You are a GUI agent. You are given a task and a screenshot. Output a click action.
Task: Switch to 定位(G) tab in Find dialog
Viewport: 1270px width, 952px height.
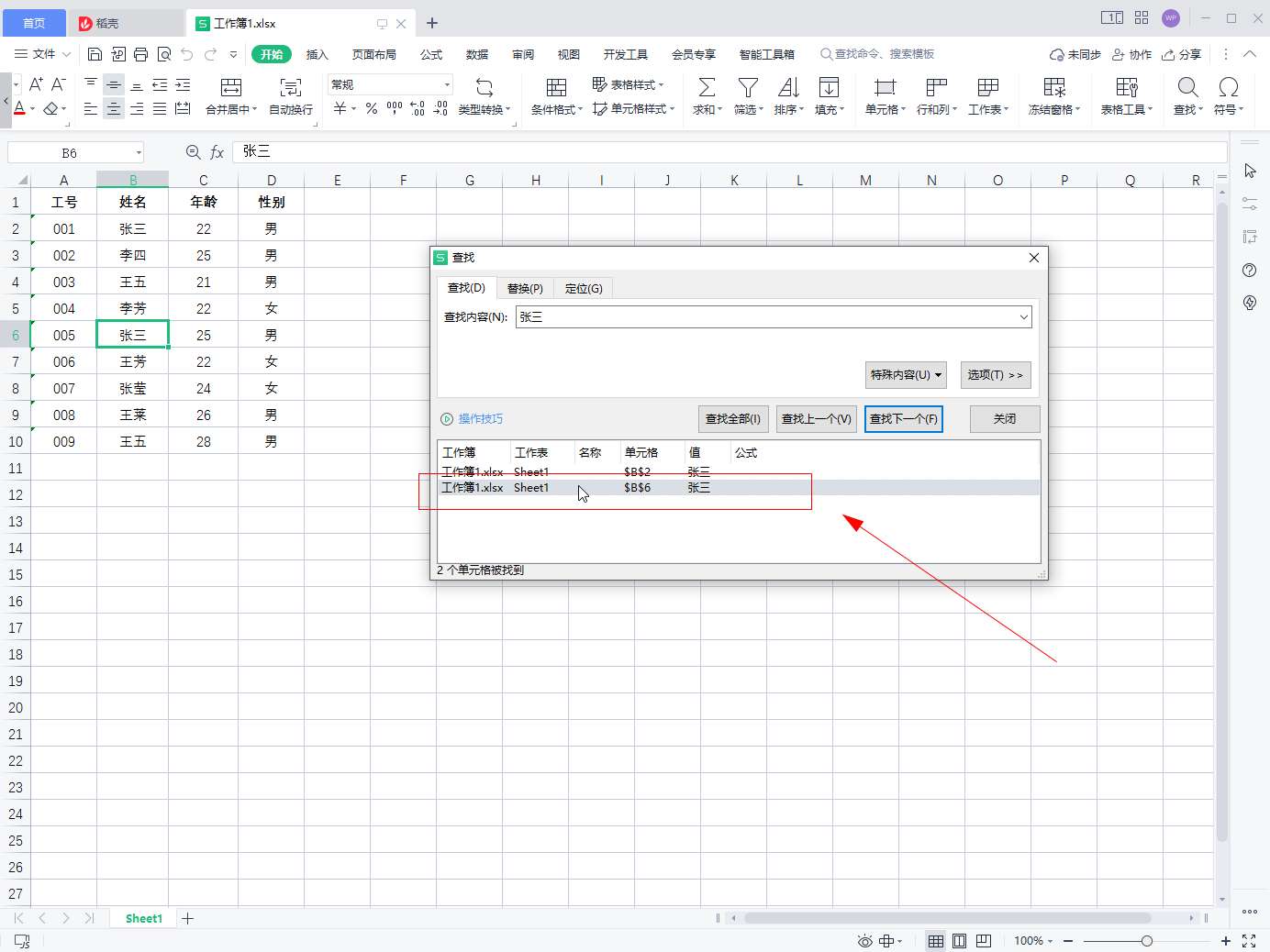point(584,288)
